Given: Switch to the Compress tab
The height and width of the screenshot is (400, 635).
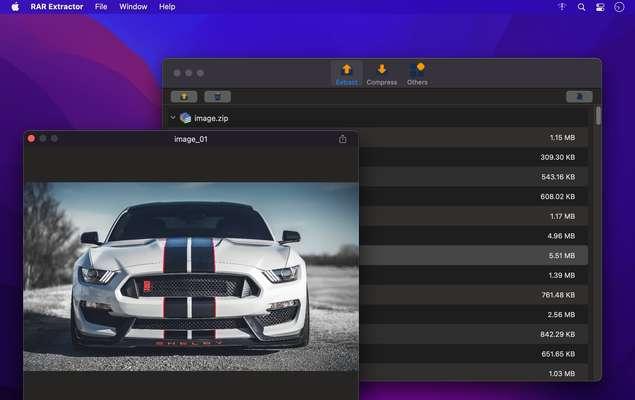Looking at the screenshot, I should (381, 74).
